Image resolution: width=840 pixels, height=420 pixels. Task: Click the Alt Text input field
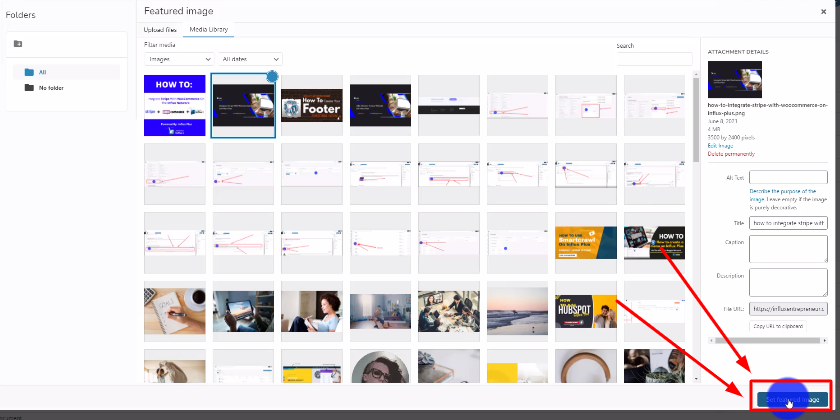pyautogui.click(x=788, y=177)
